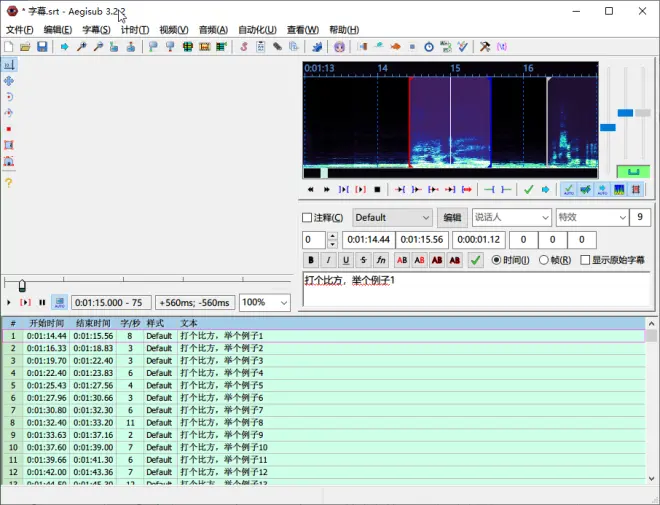This screenshot has height=505, width=660.
Task: Click the New subtitles icon
Action: pos(8,46)
